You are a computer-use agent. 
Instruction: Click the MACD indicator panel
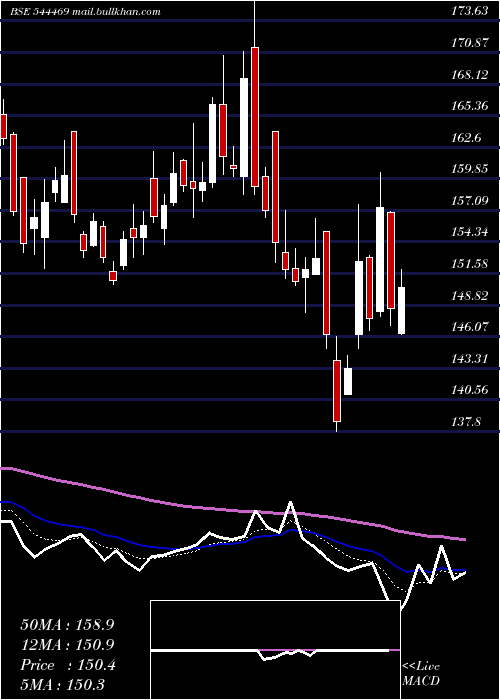[x=275, y=650]
